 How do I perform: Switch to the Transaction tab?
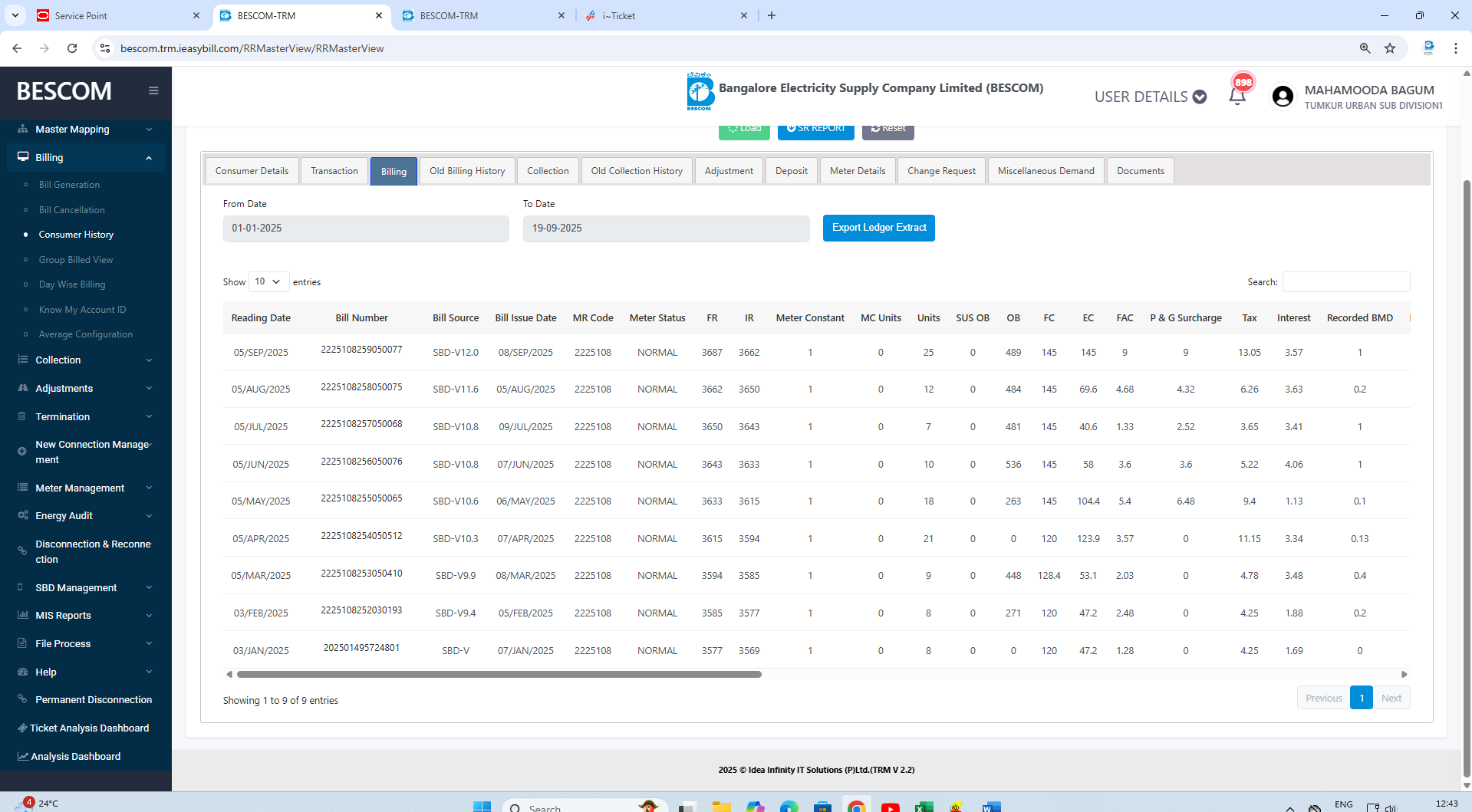(x=334, y=171)
